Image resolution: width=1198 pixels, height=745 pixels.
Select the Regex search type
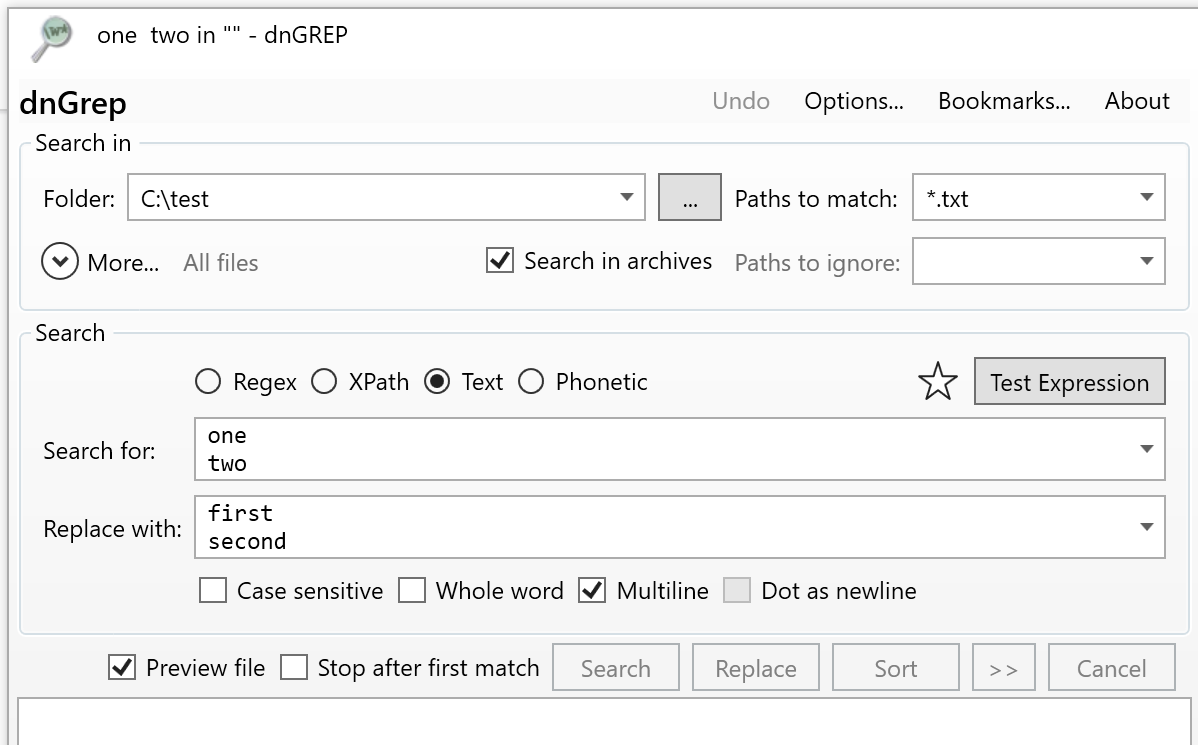click(x=208, y=381)
